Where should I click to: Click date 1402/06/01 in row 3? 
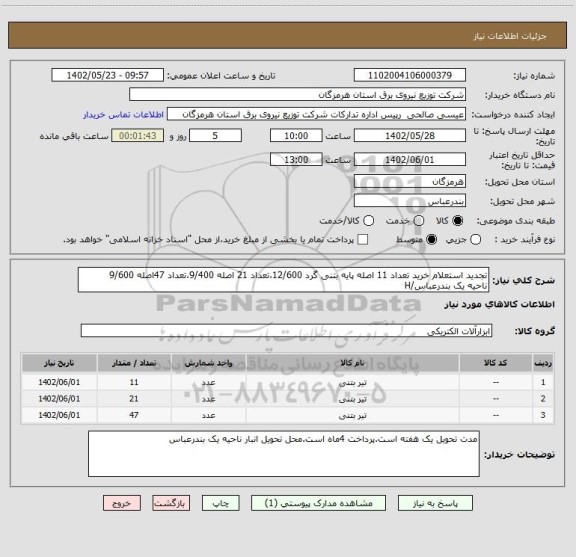[x=59, y=415]
